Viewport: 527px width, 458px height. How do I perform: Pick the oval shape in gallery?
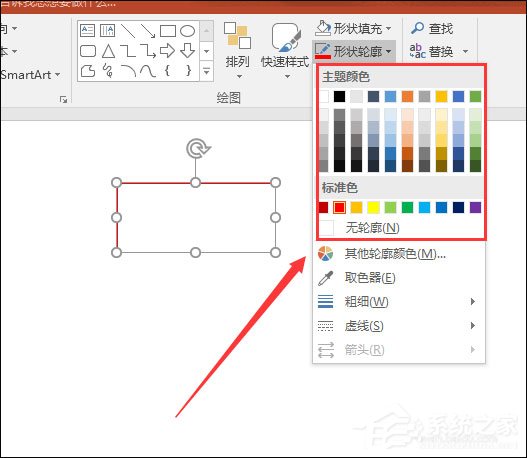click(188, 31)
